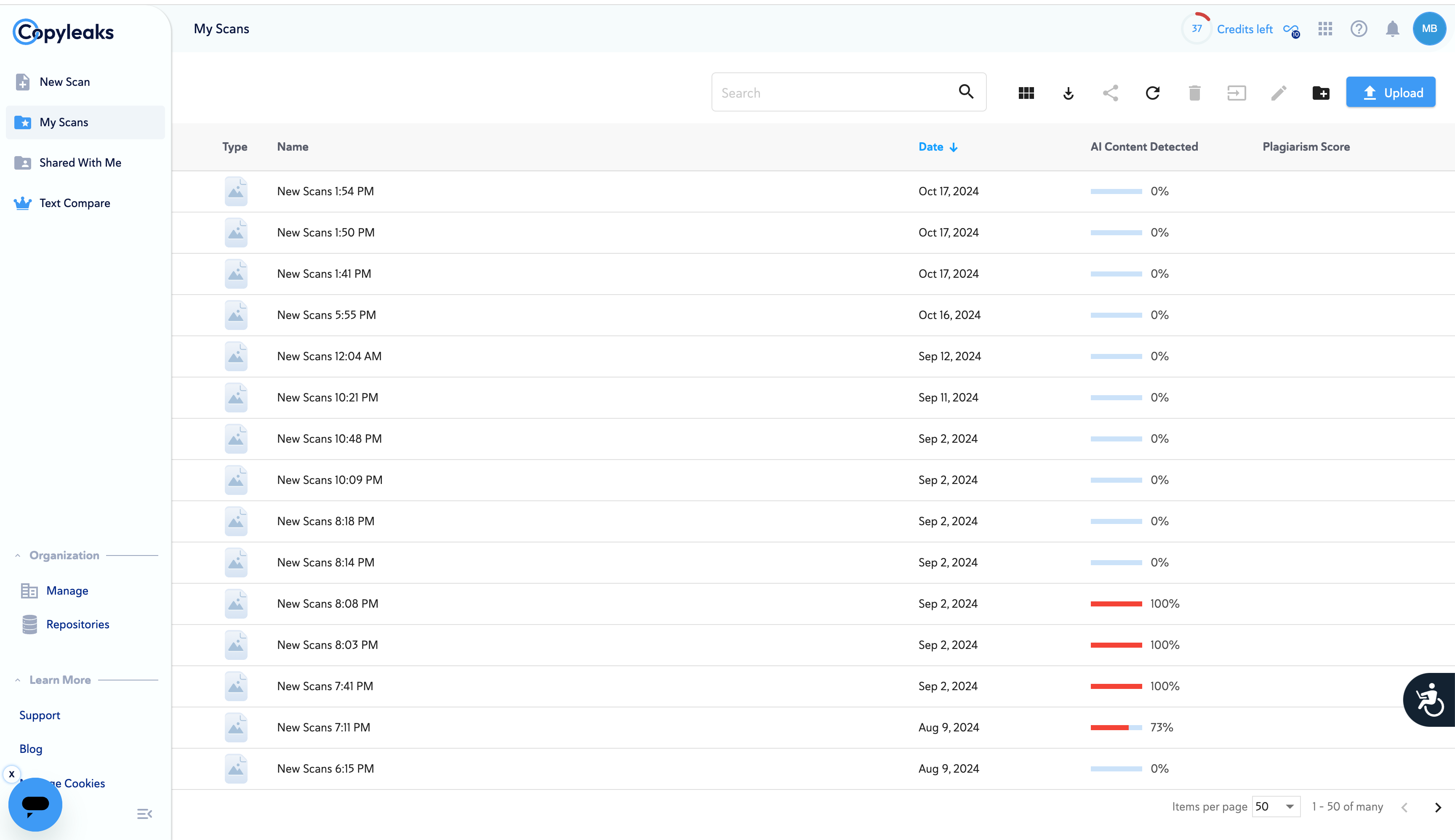Open the Items per page dropdown

[x=1276, y=806]
